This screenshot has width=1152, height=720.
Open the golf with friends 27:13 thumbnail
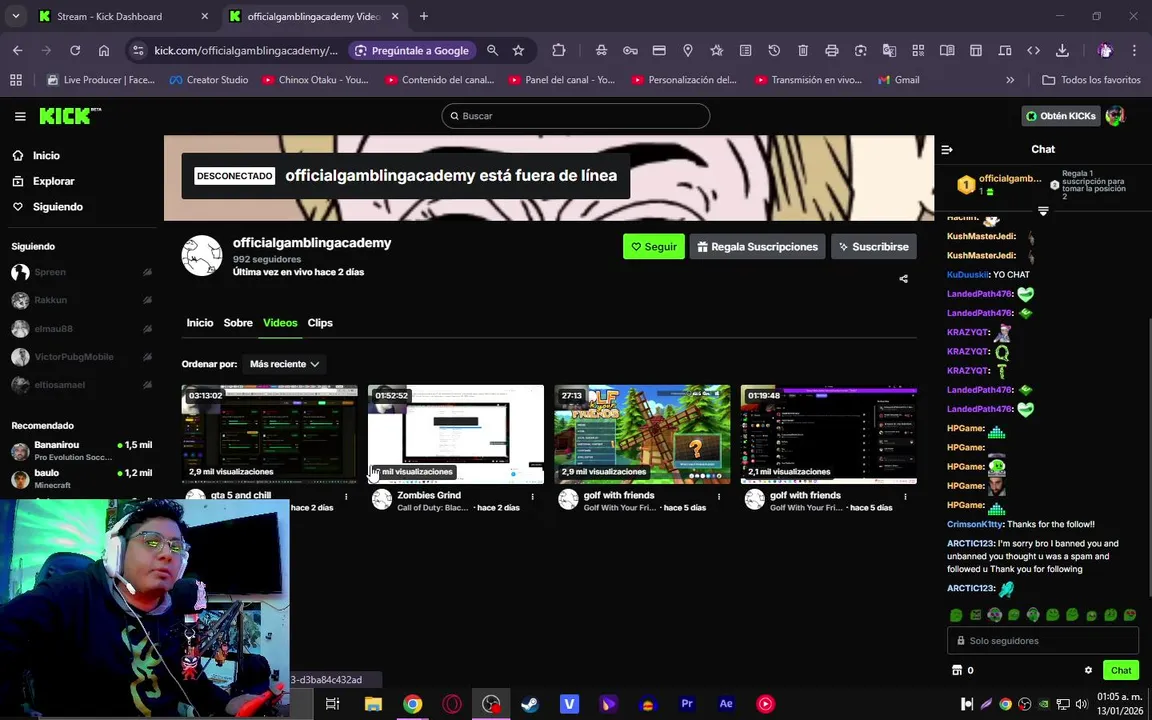pos(642,434)
